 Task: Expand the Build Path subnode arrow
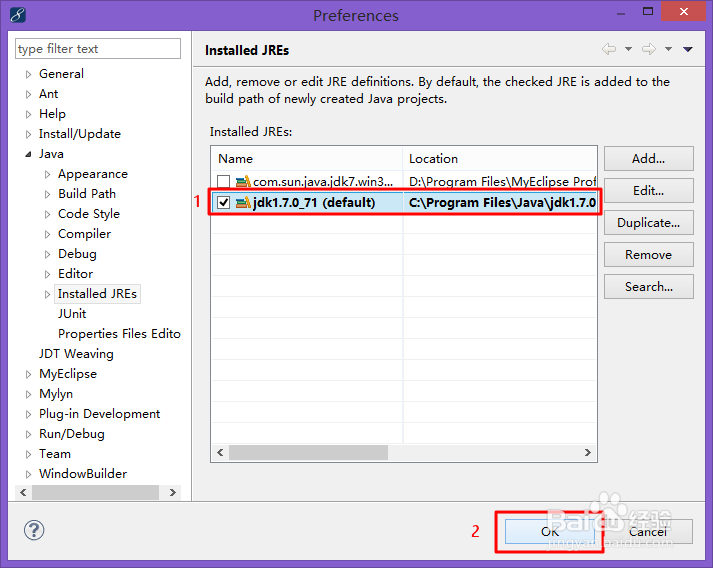[47, 194]
